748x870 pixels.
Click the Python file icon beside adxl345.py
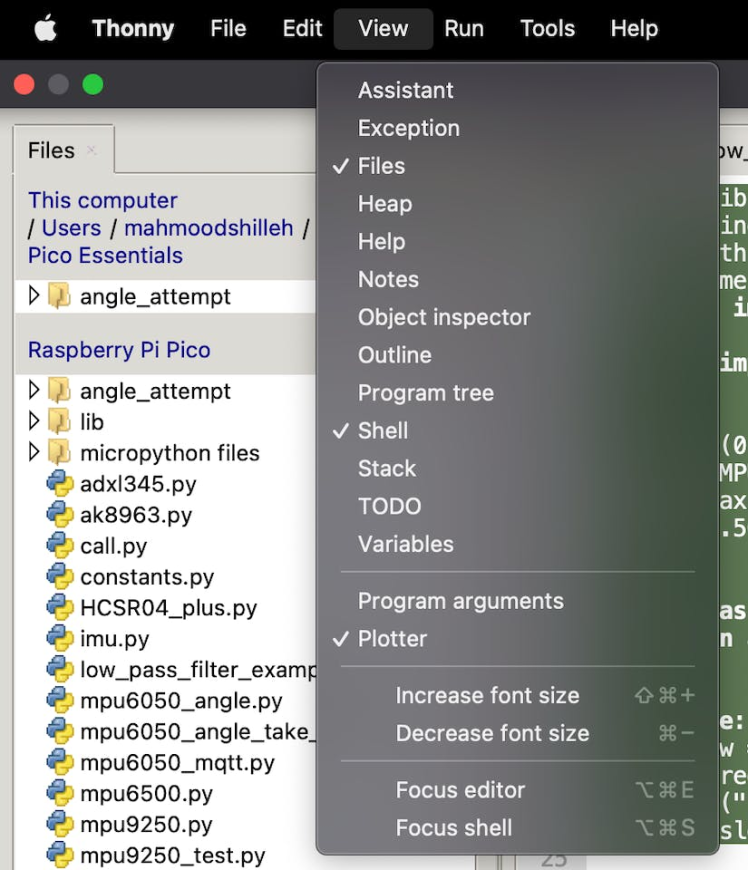61,484
